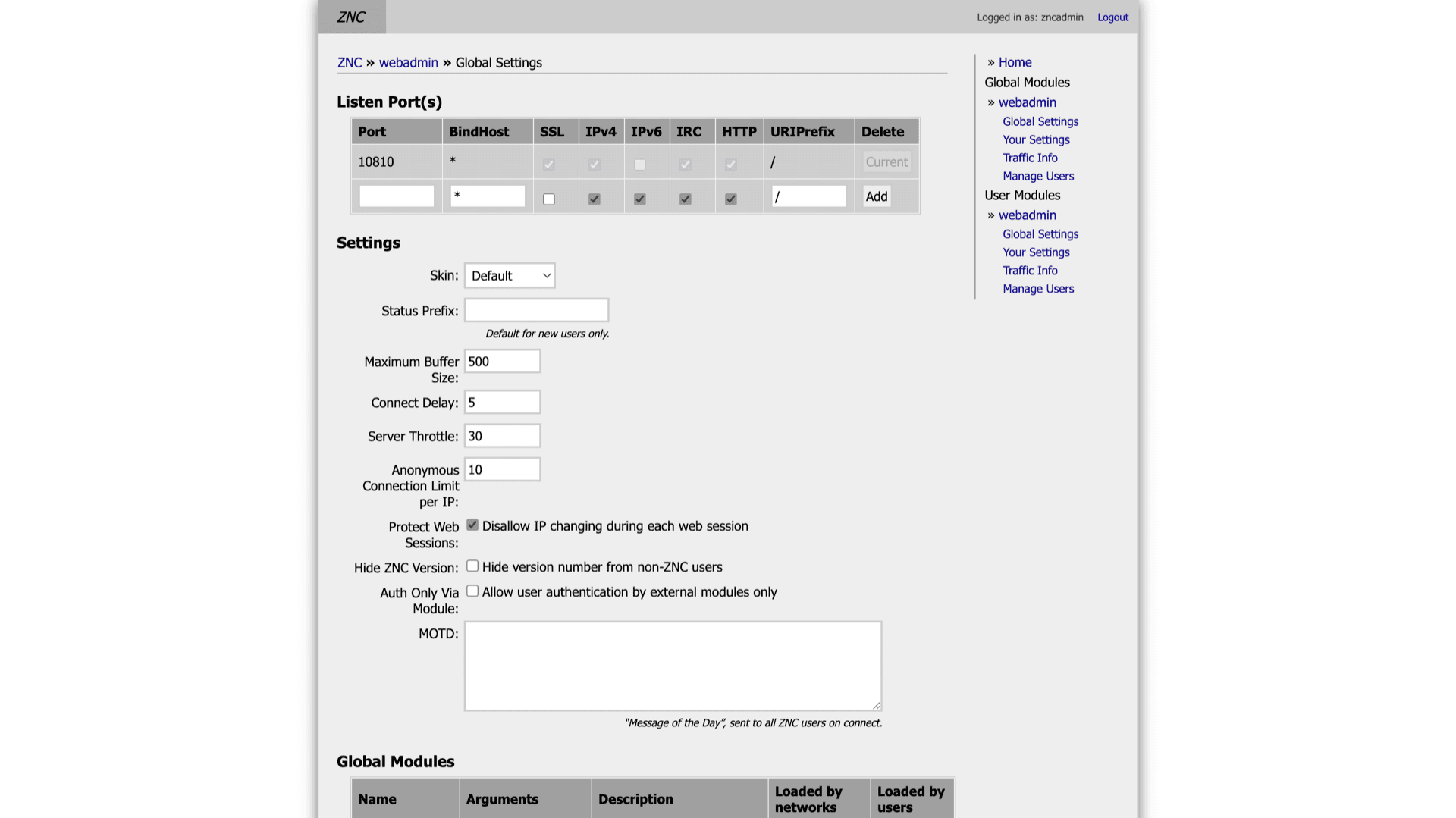The width and height of the screenshot is (1456, 818).
Task: Click the Loaded by users column header
Action: pos(912,799)
